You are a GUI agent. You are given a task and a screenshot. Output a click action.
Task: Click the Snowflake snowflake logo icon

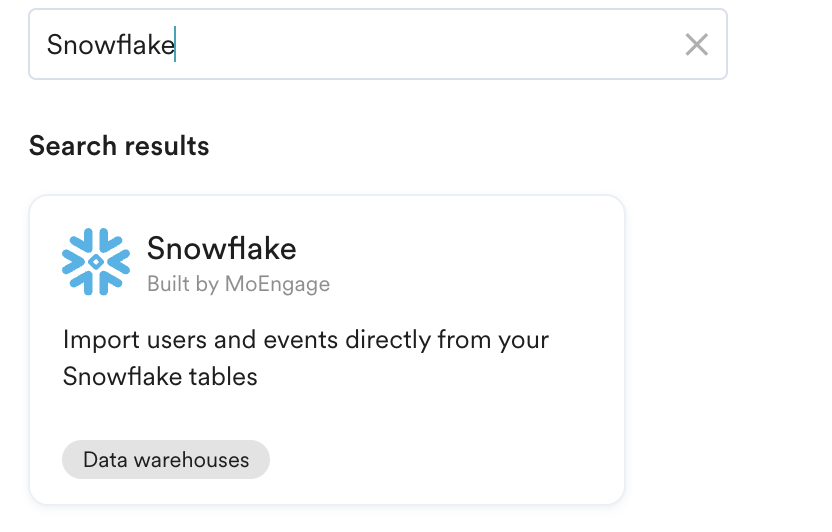click(96, 262)
